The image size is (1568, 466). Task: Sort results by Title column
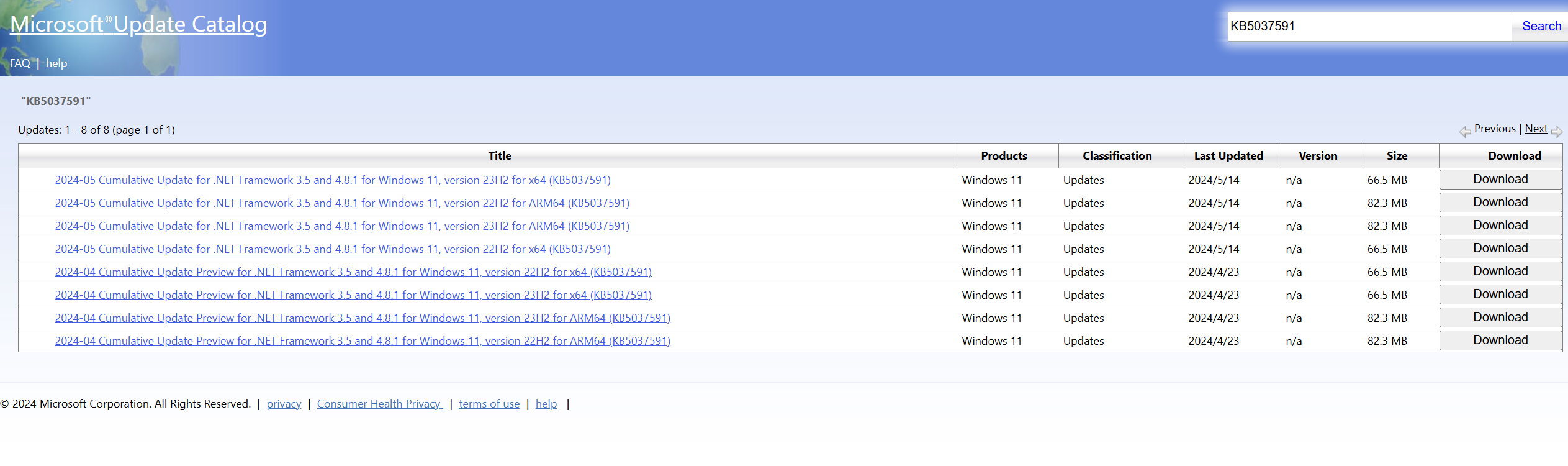point(500,156)
